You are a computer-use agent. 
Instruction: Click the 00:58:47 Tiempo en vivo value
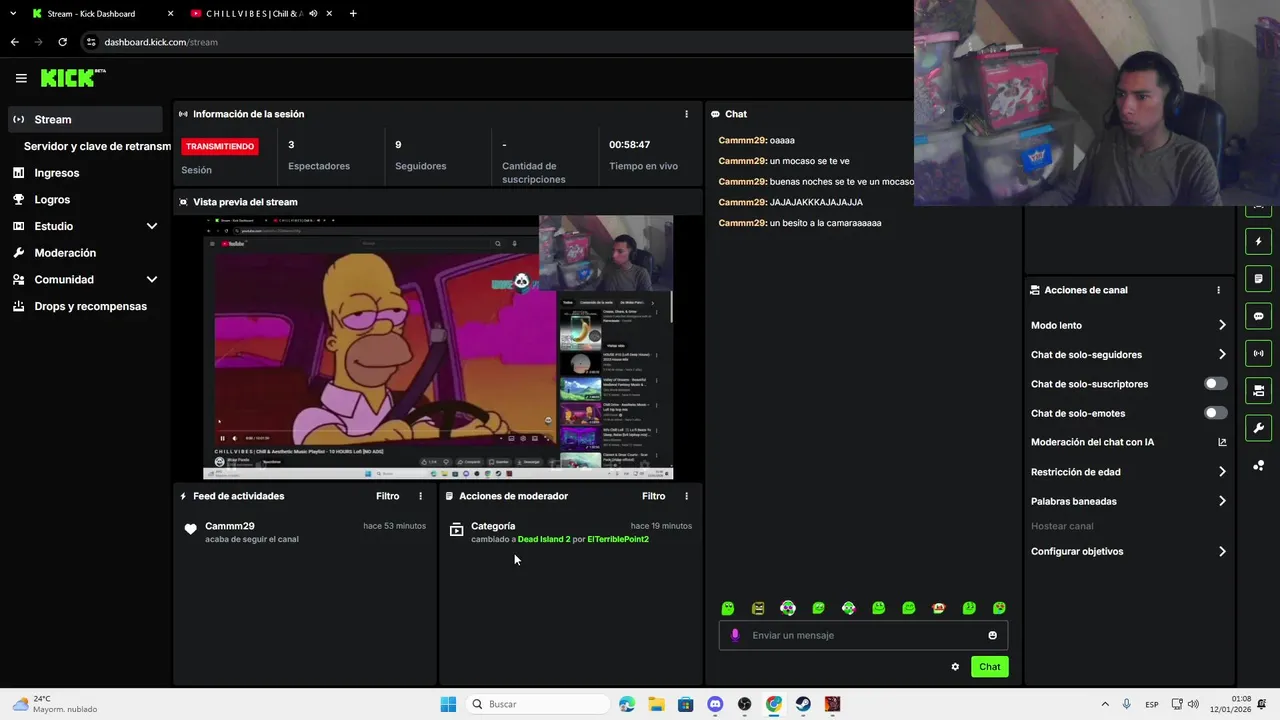(630, 145)
